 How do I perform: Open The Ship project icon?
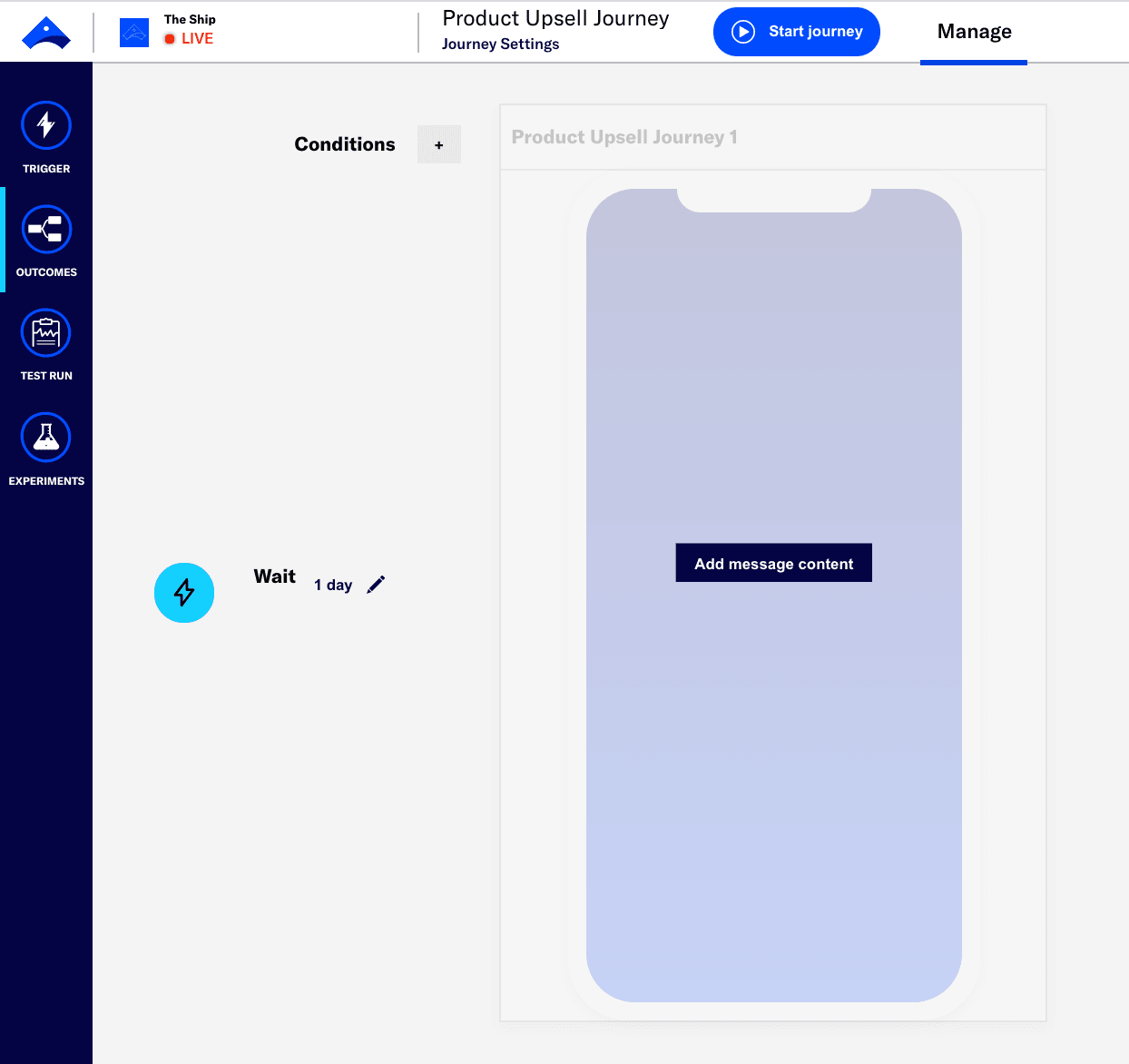pyautogui.click(x=134, y=33)
